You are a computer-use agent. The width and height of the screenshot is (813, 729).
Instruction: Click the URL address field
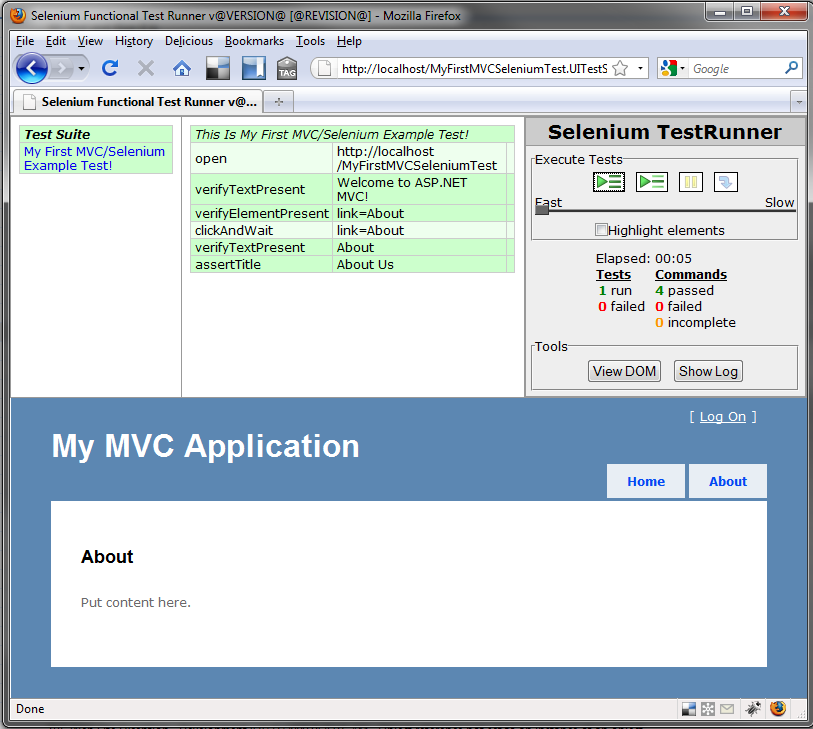473,68
